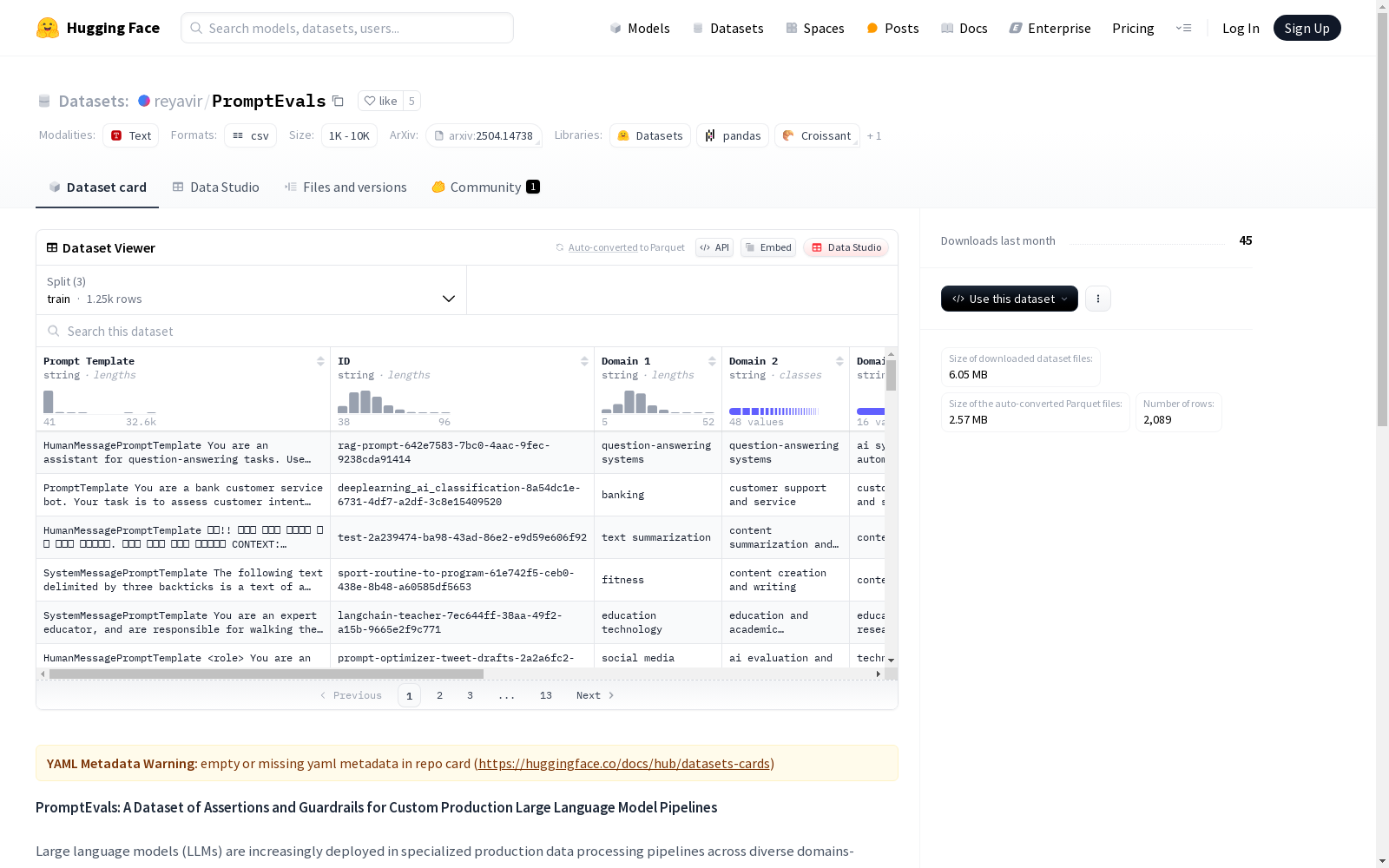This screenshot has width=1389, height=868.
Task: Show the +1 additional libraries
Action: 874,135
